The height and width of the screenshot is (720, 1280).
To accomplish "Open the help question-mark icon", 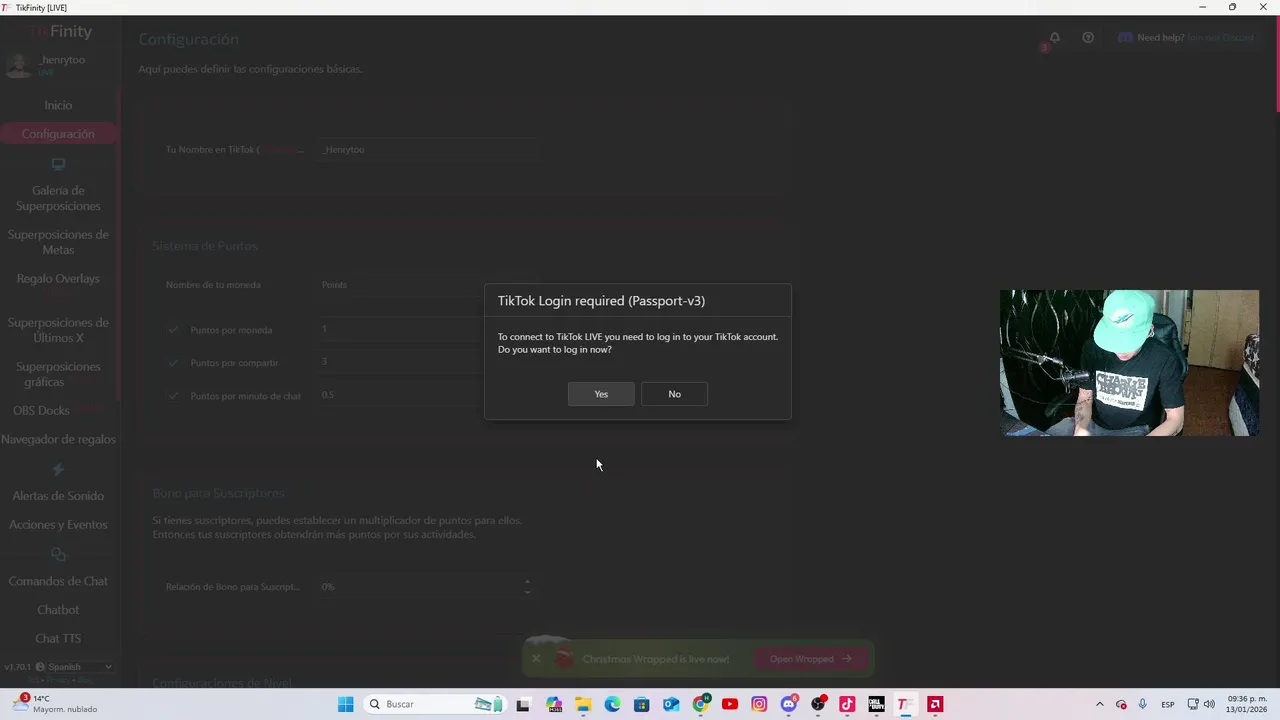I will click(1088, 38).
